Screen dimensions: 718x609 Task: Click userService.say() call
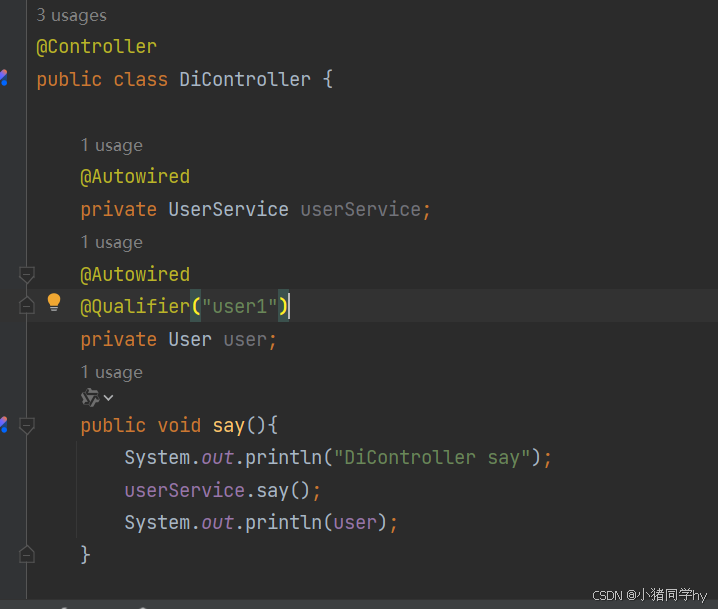218,490
